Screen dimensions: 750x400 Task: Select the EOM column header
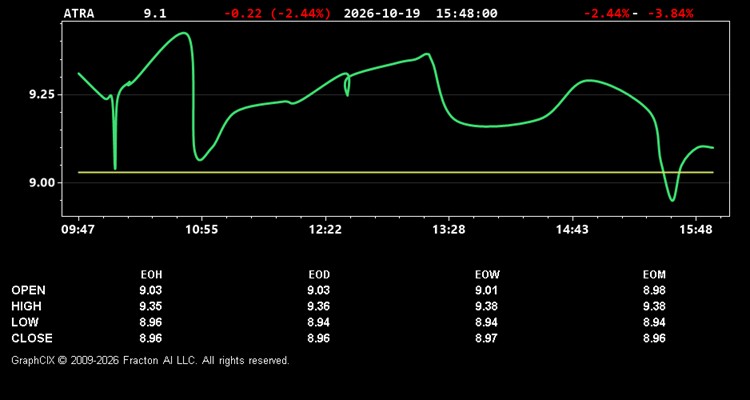pyautogui.click(x=654, y=275)
